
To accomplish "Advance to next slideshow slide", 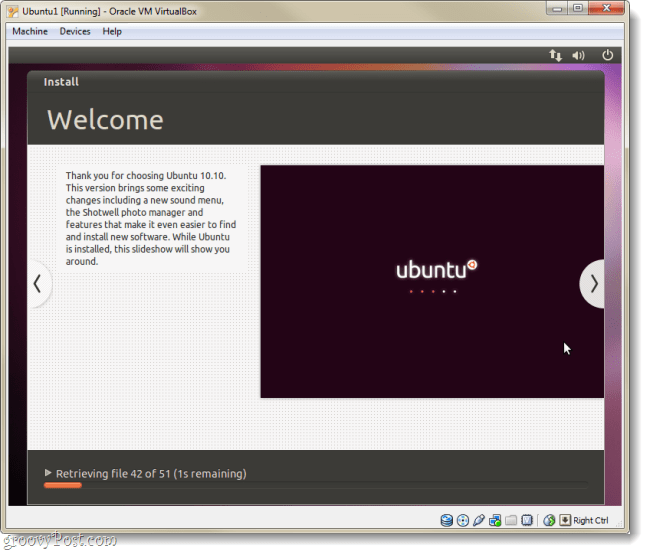I will click(593, 284).
